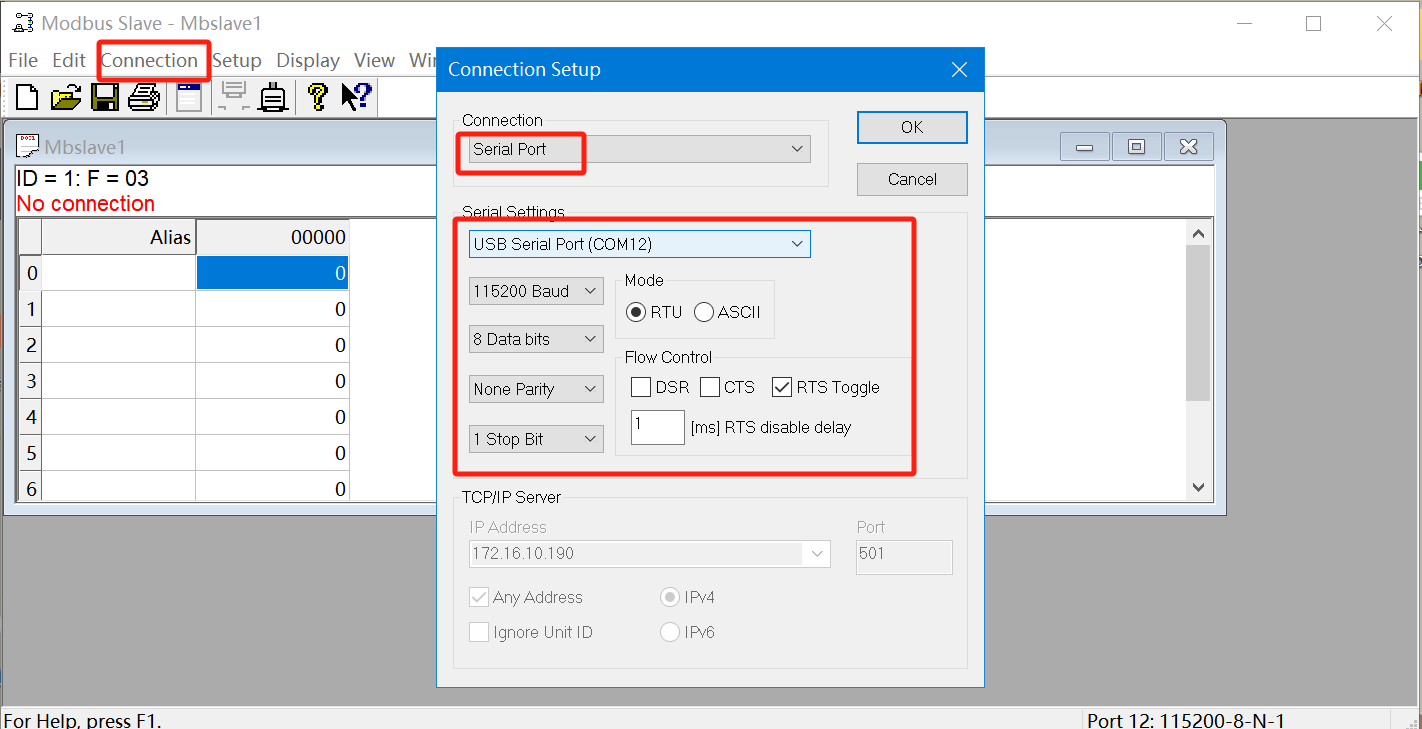The image size is (1422, 729).
Task: Click the disconnect plug toolbar icon
Action: coord(273,97)
